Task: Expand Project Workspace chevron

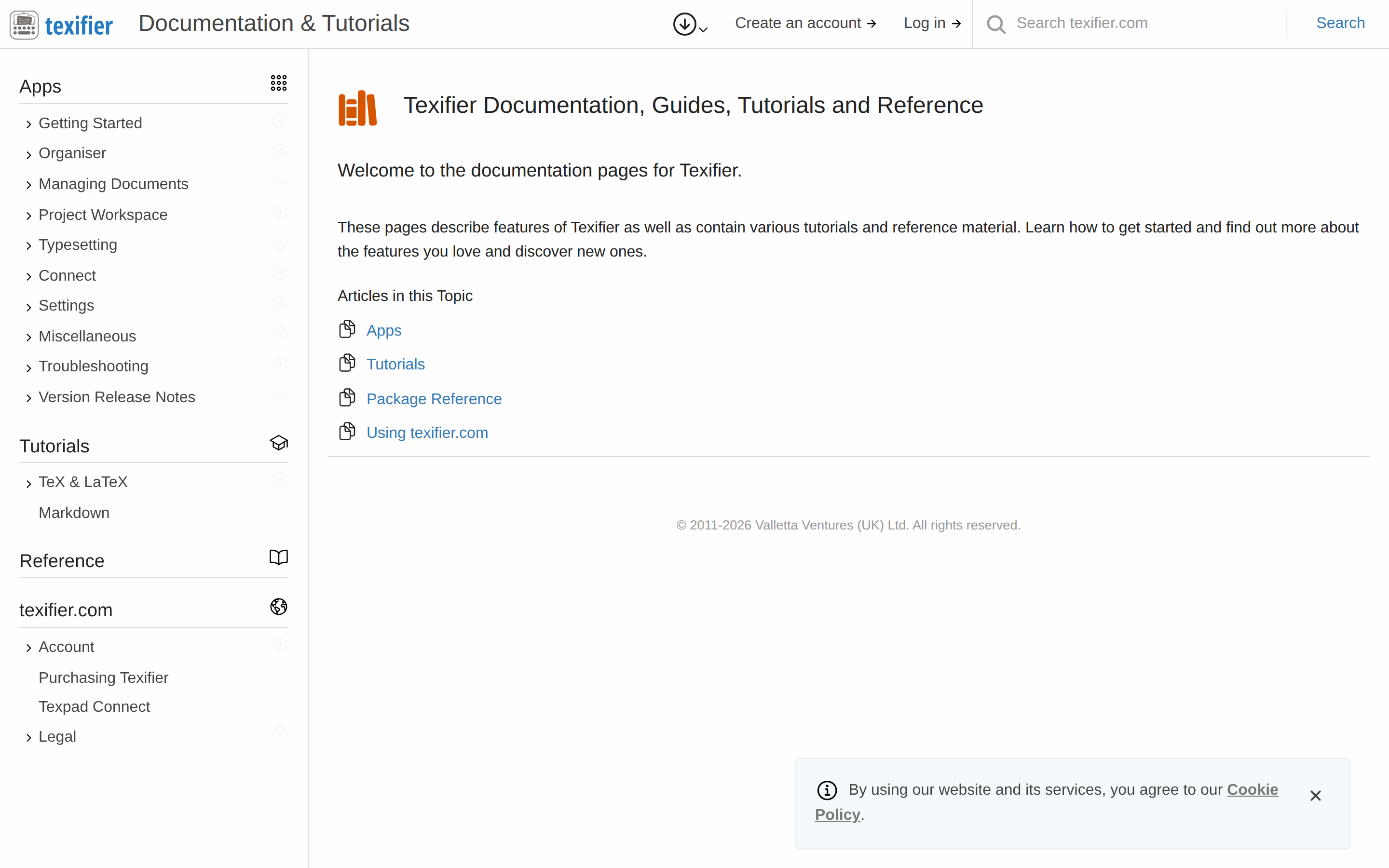Action: [x=29, y=216]
